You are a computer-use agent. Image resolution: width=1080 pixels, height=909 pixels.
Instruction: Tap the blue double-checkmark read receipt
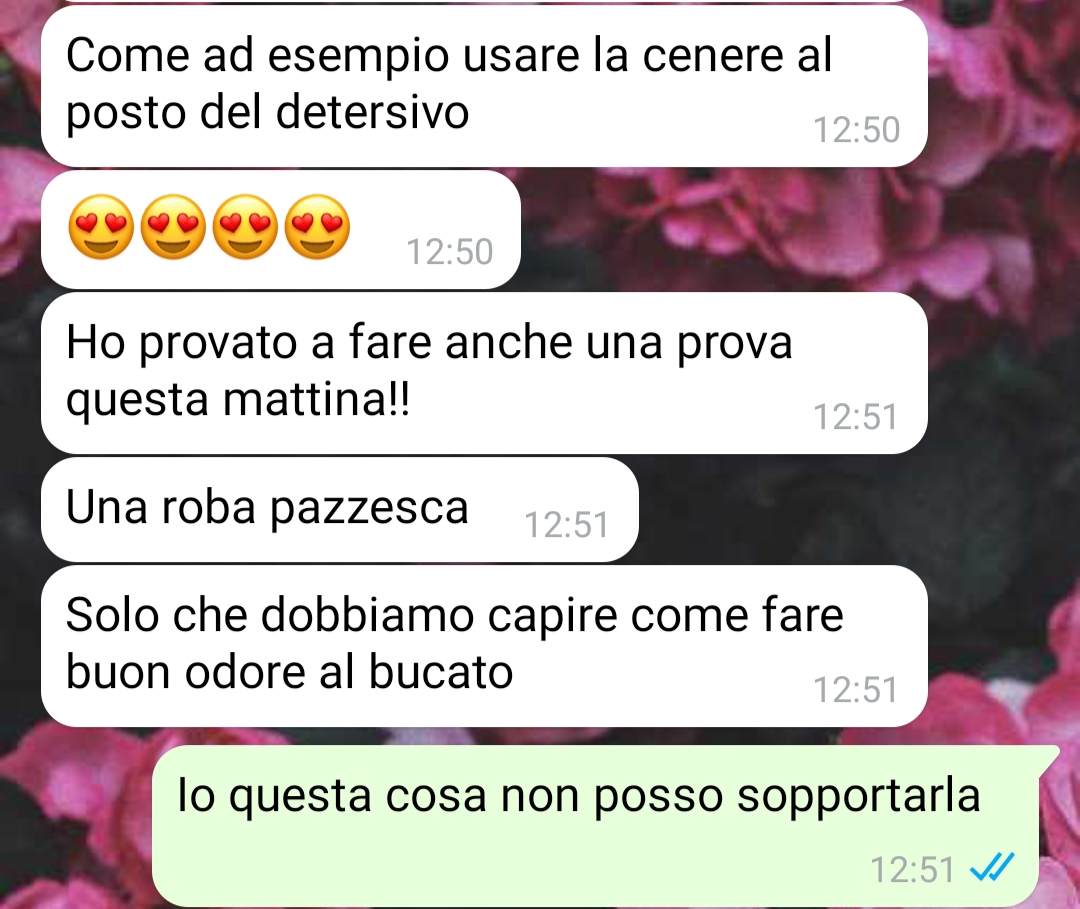[992, 868]
